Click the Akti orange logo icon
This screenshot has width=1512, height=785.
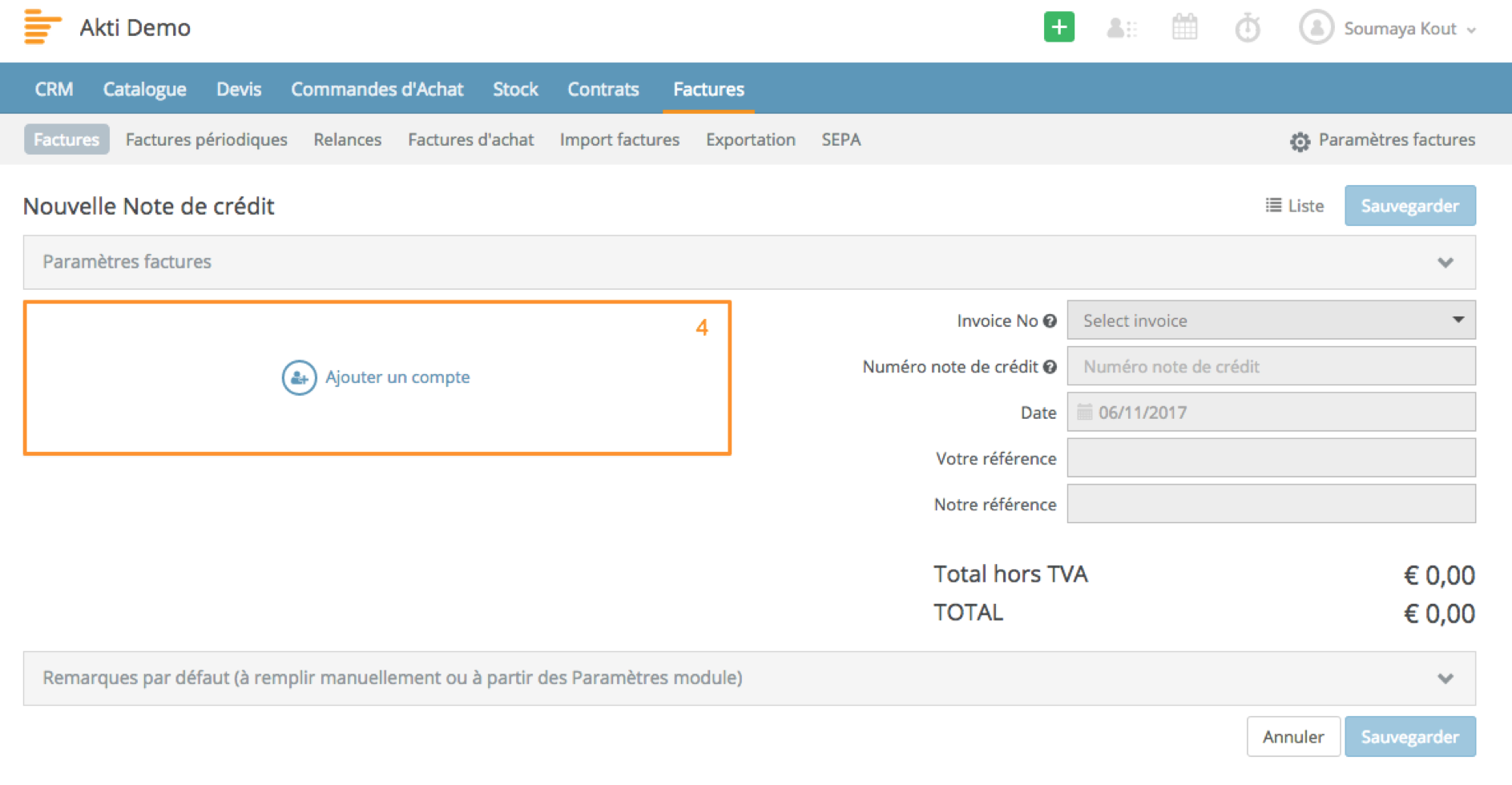[x=42, y=26]
